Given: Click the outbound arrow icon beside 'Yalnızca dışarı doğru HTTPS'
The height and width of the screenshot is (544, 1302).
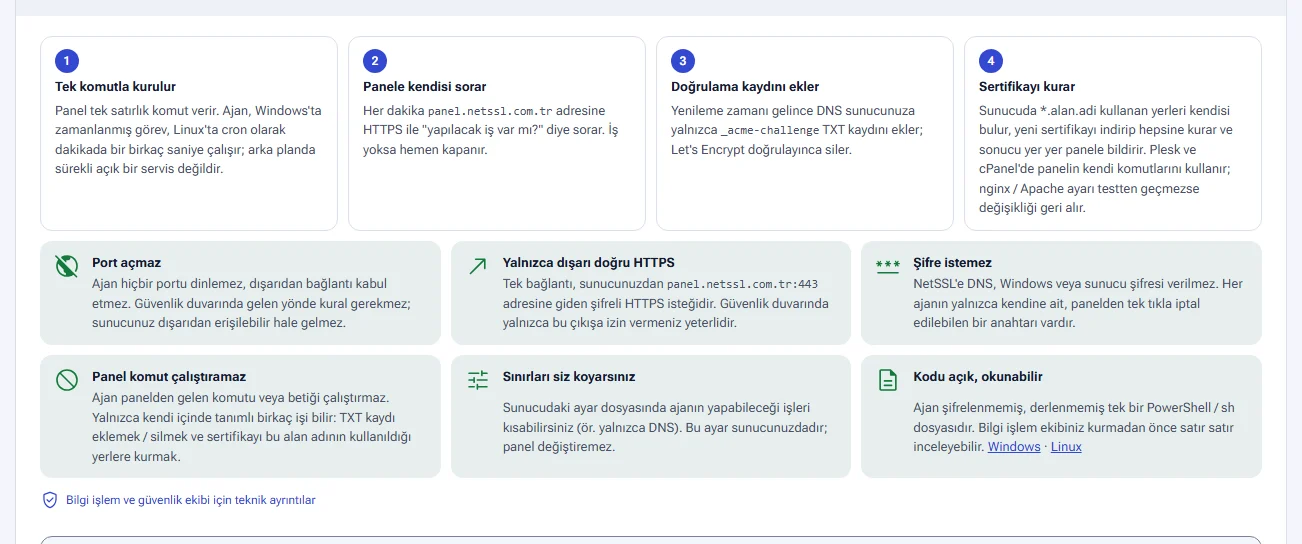Looking at the screenshot, I should pos(478,266).
